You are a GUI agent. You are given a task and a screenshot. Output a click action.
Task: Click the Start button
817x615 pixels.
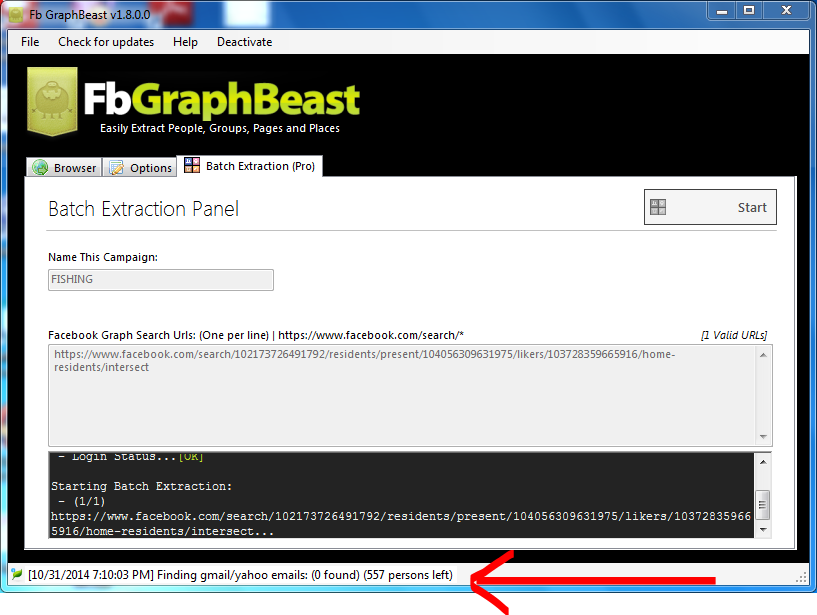(710, 207)
